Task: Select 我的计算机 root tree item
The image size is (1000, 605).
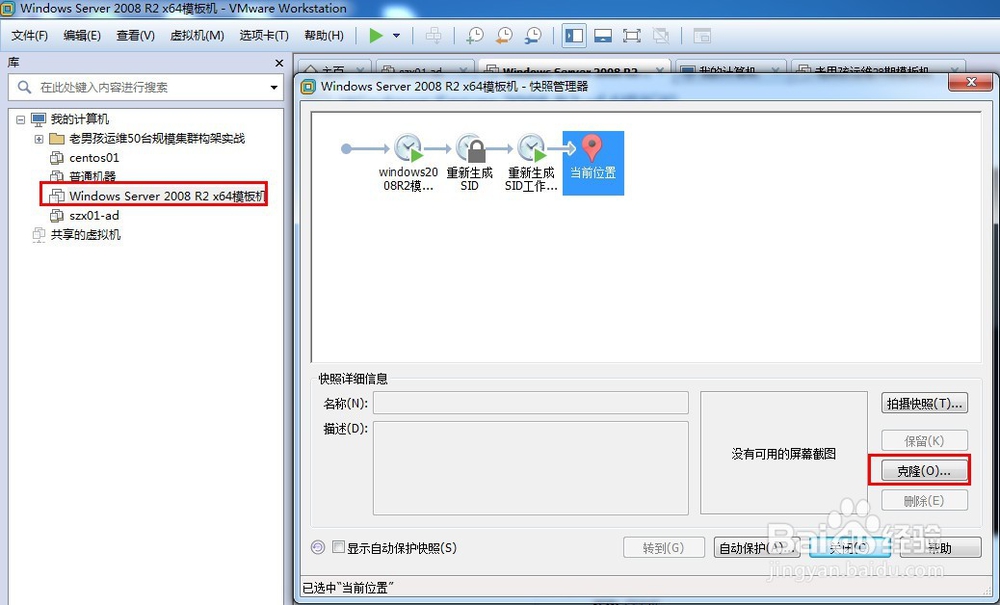Action: click(80, 119)
